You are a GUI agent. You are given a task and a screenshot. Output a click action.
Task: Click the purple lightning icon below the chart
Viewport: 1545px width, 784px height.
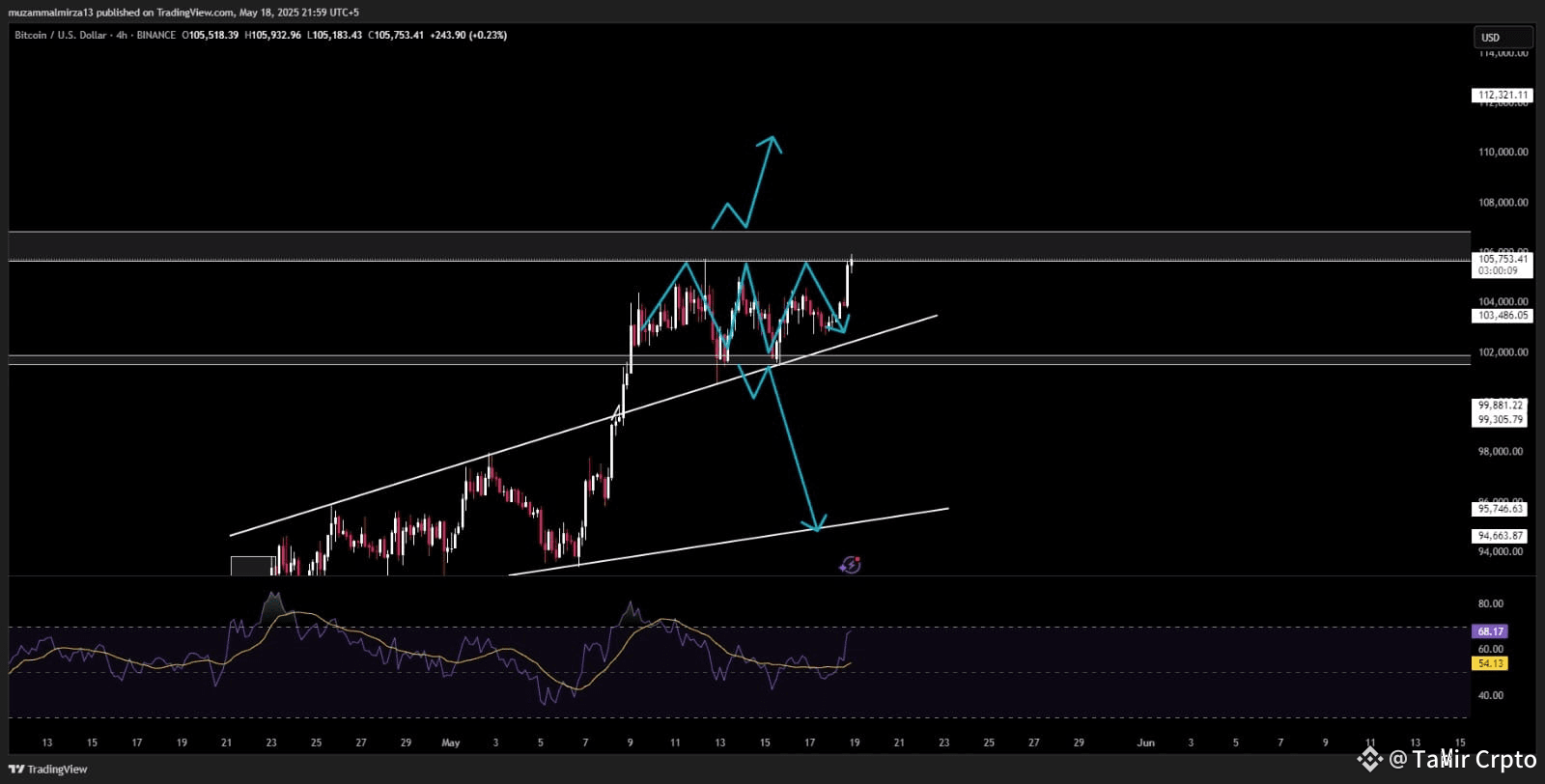(850, 565)
